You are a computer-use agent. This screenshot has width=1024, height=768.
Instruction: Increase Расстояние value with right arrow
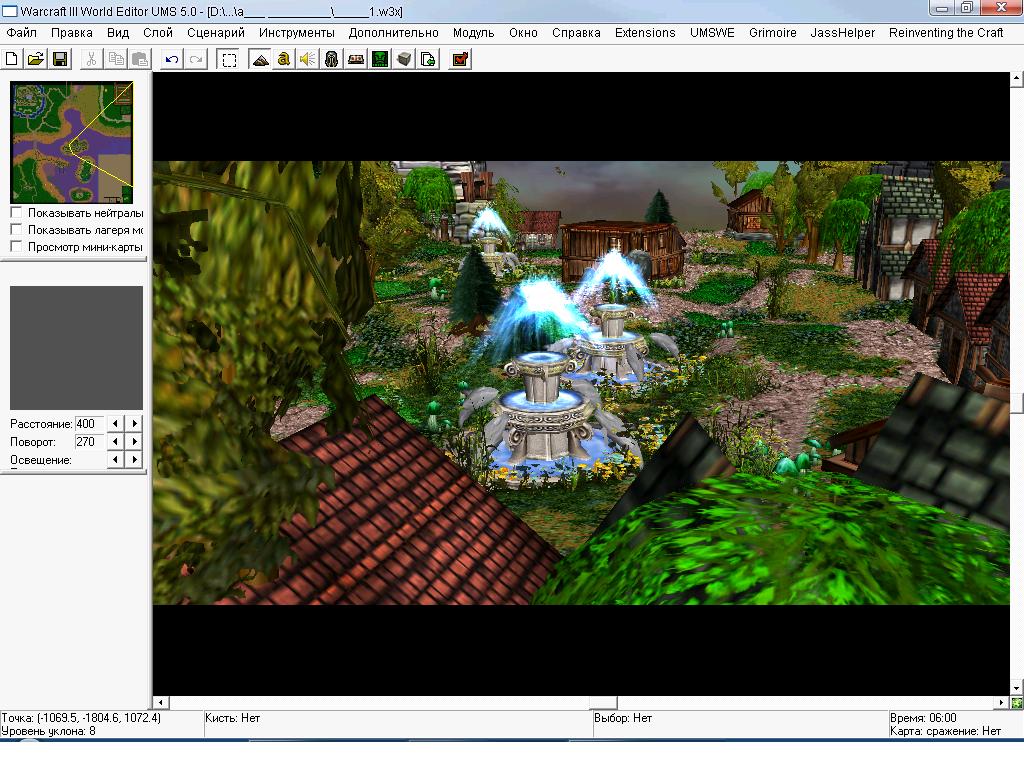tap(134, 423)
